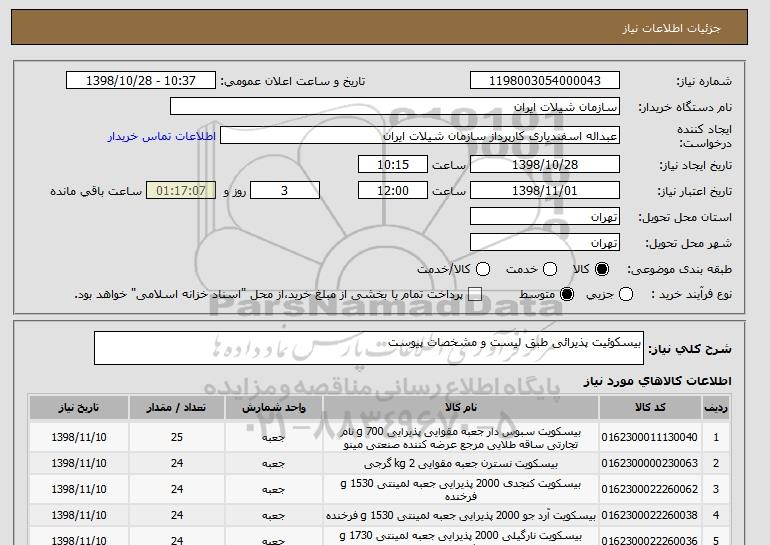
Task: Click the بیسکویت آرد جو 2000 item name
Action: click(x=461, y=516)
